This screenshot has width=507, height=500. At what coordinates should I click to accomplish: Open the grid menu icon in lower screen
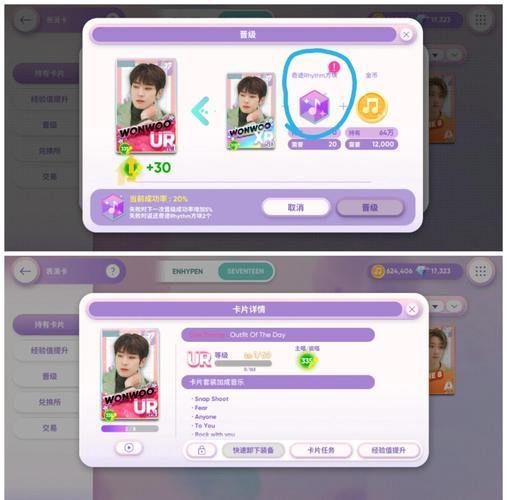tap(480, 271)
